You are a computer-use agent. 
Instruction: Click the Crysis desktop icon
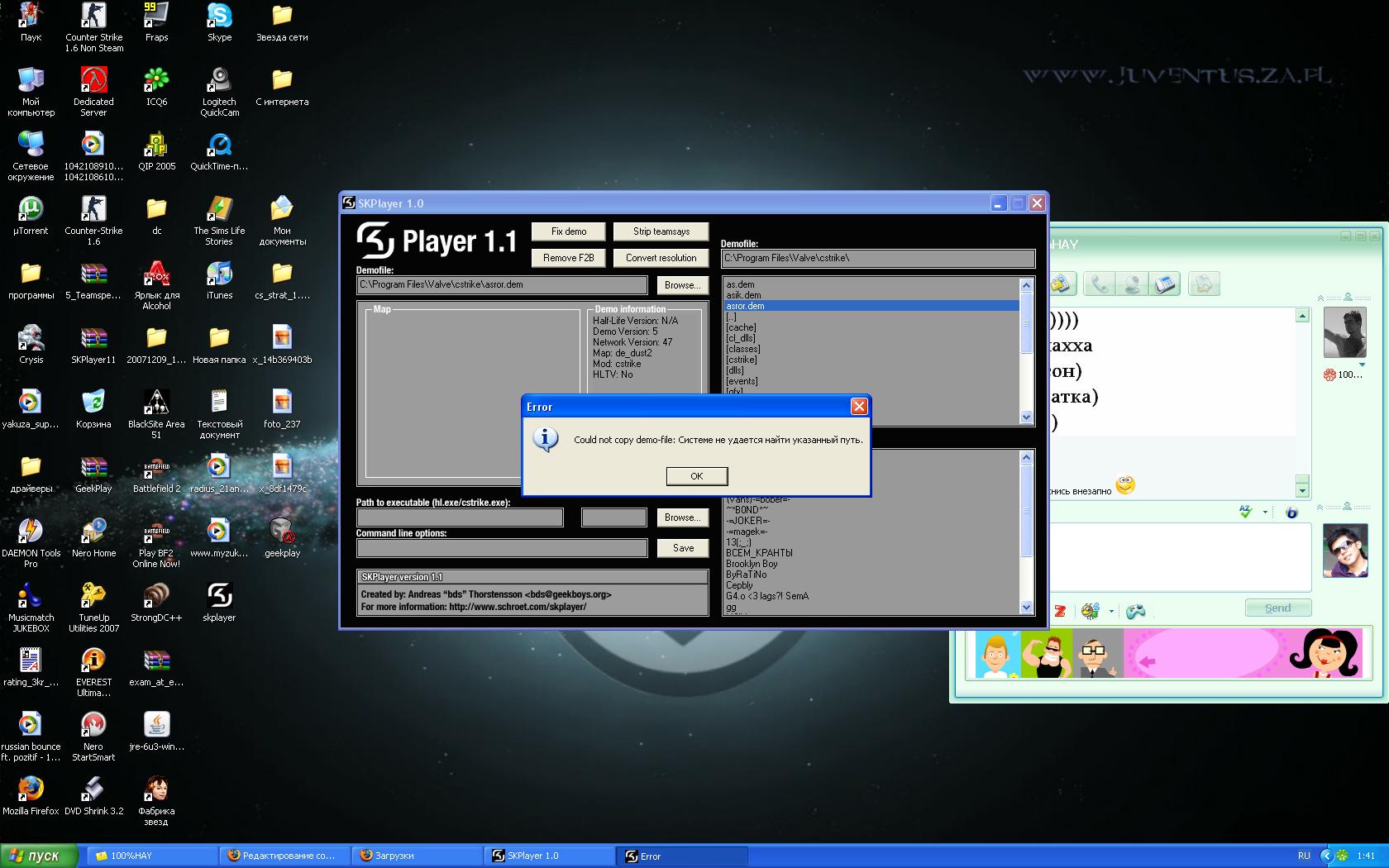coord(31,345)
